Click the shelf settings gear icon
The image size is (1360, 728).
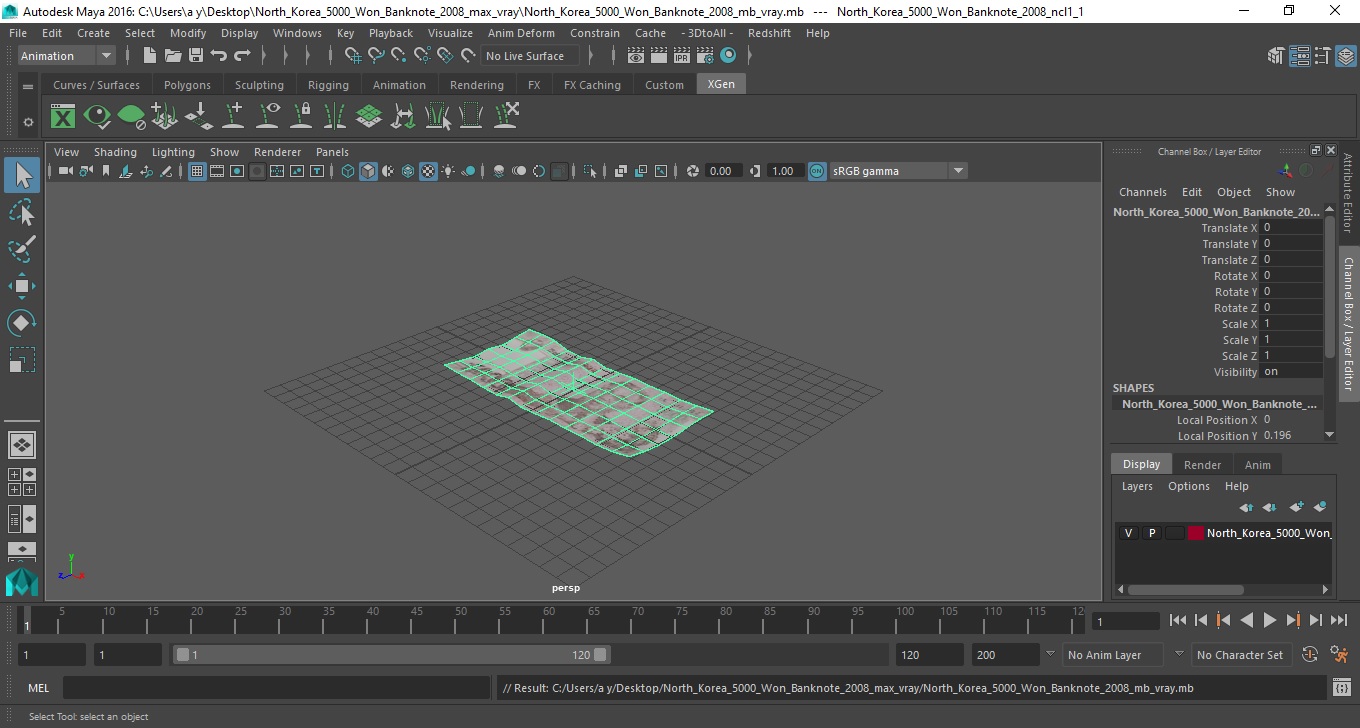(x=28, y=122)
